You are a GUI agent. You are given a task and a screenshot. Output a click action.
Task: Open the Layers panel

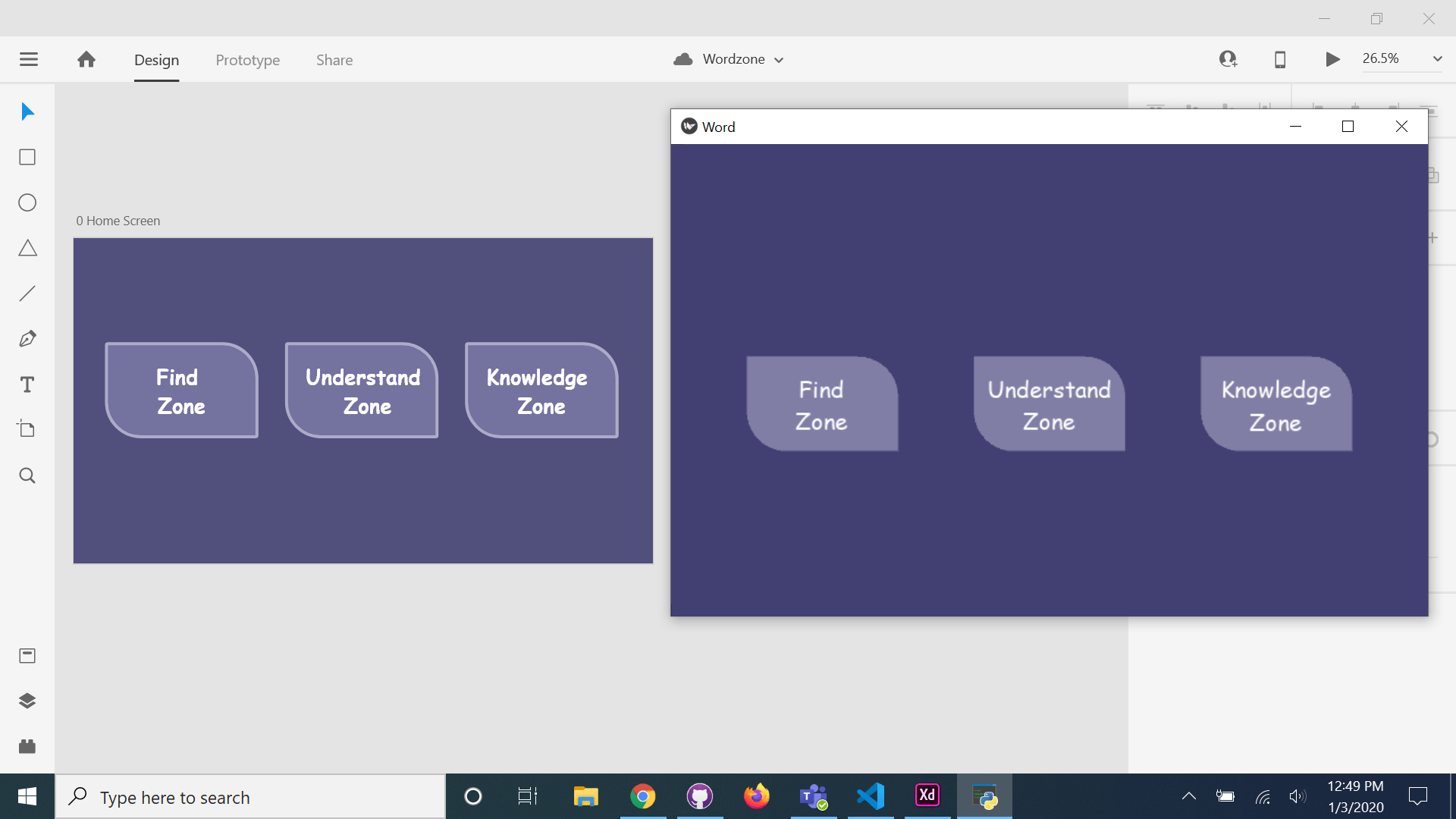point(27,701)
